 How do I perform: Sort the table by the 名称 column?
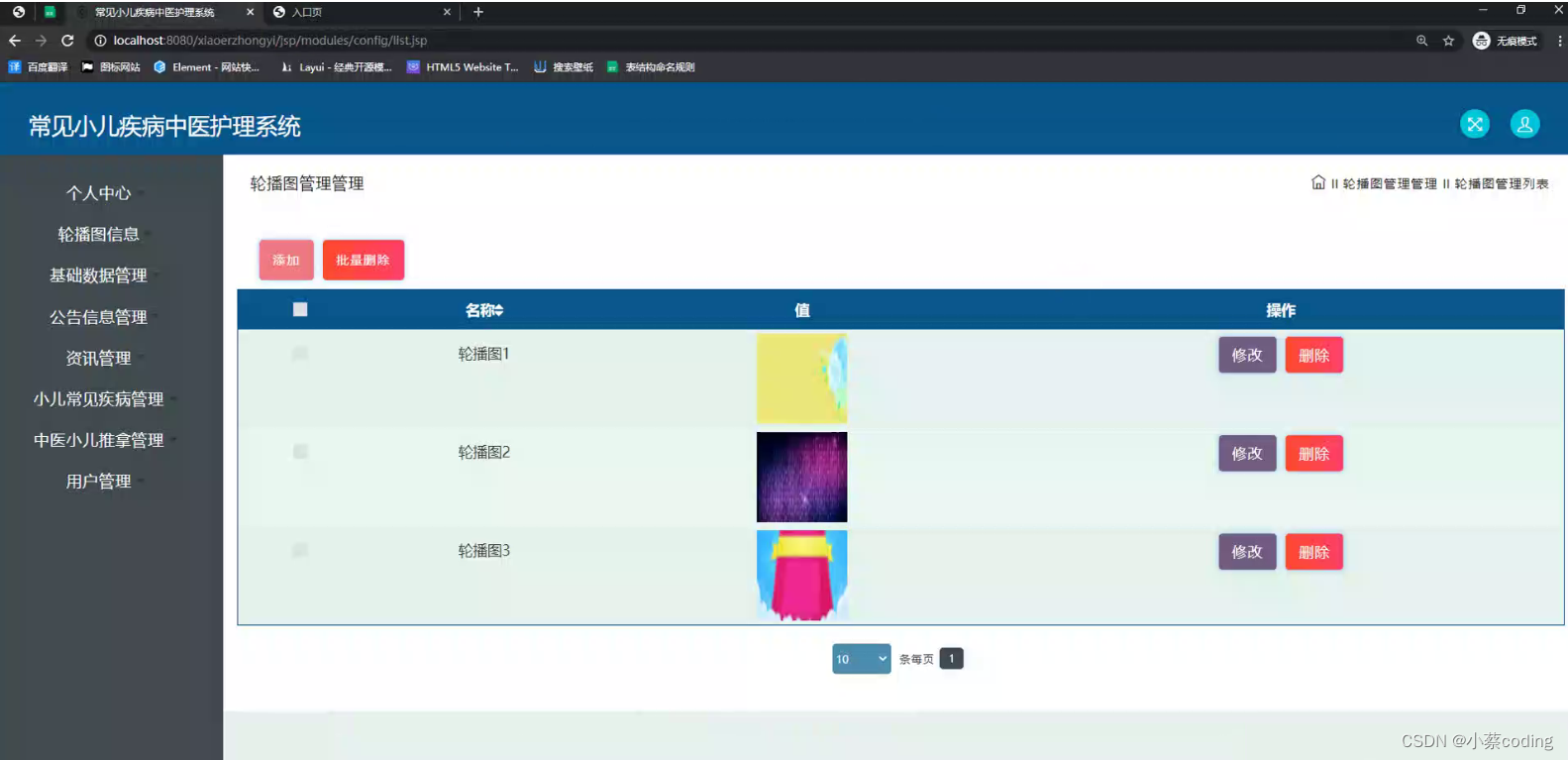click(484, 310)
